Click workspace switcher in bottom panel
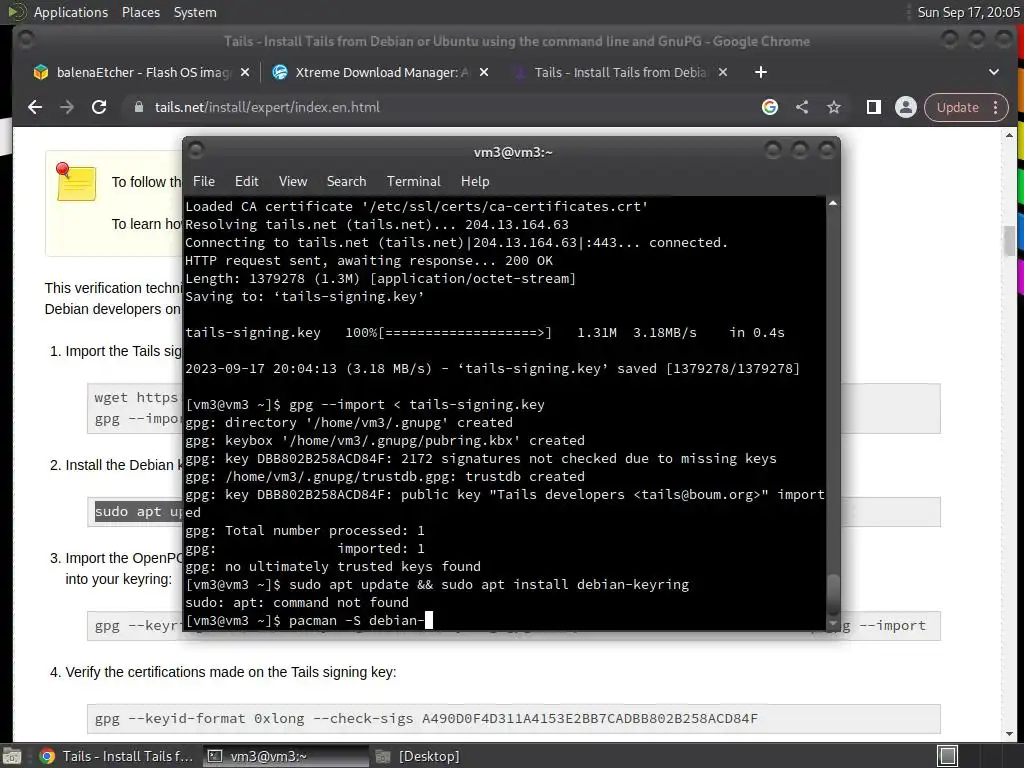 [x=948, y=756]
